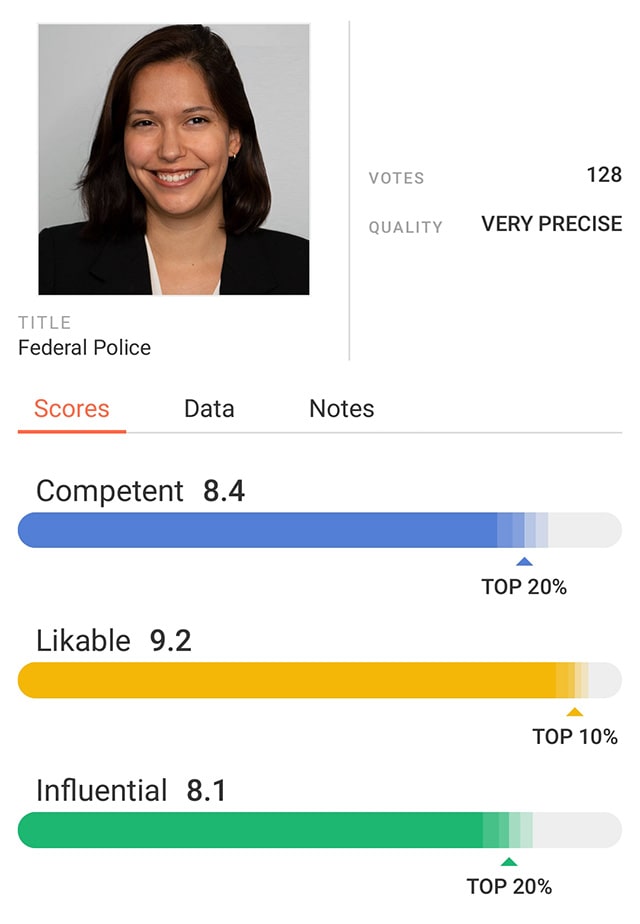The image size is (640, 924).
Task: Click the TOP 20% label under Competent
Action: pos(524,587)
